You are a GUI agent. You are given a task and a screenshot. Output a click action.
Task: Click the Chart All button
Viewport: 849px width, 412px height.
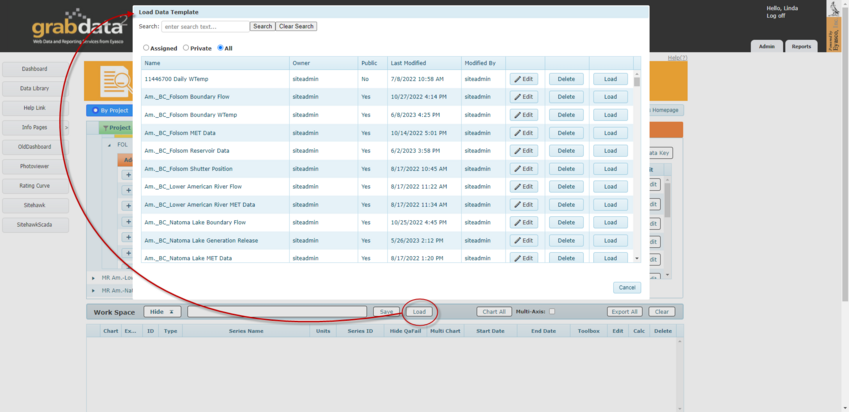(x=494, y=312)
